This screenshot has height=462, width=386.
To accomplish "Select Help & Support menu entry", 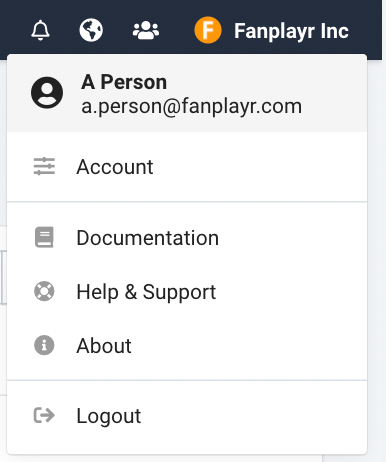I will (x=187, y=292).
